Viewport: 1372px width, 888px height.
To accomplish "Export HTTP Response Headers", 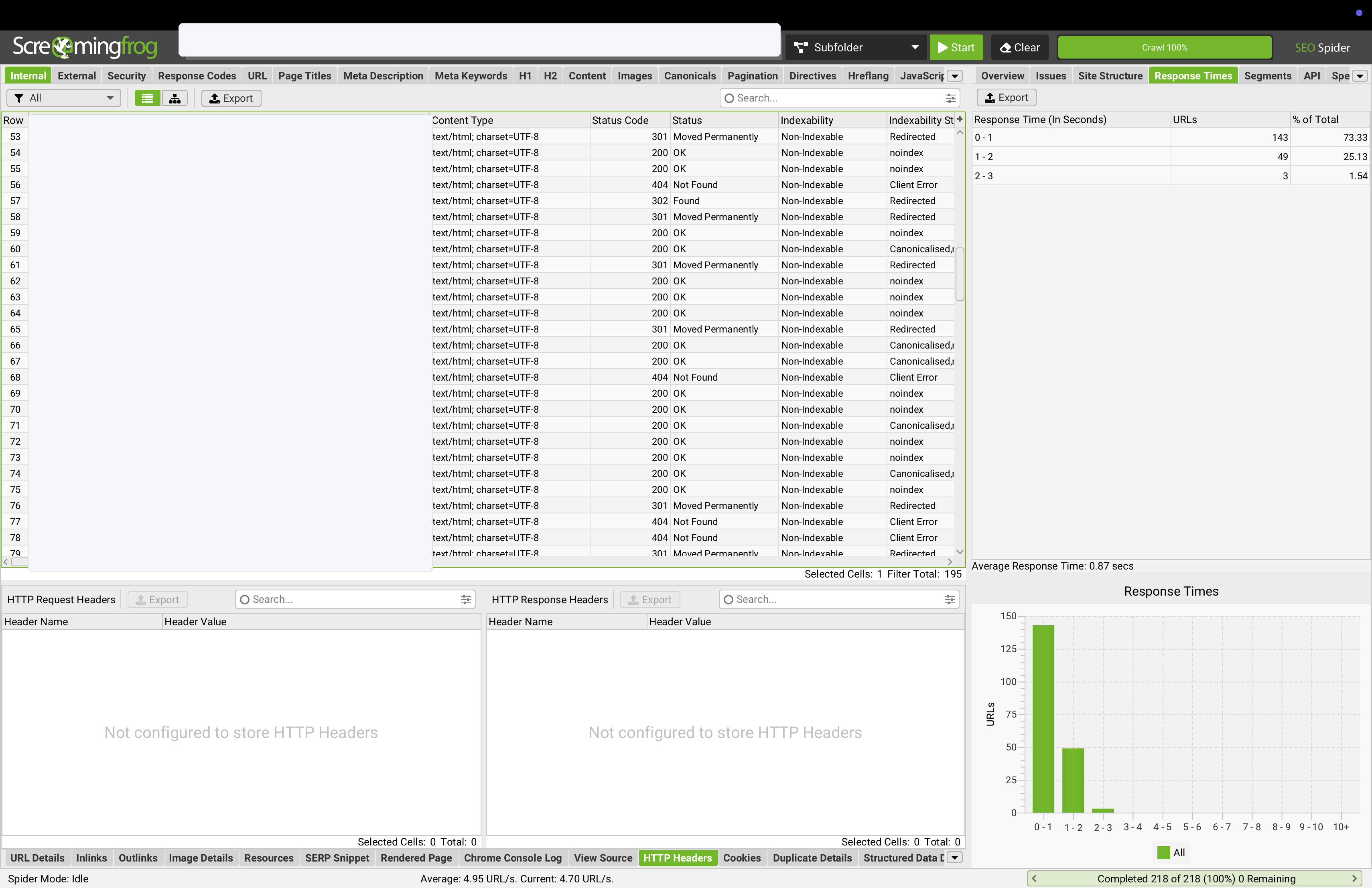I will (x=649, y=599).
